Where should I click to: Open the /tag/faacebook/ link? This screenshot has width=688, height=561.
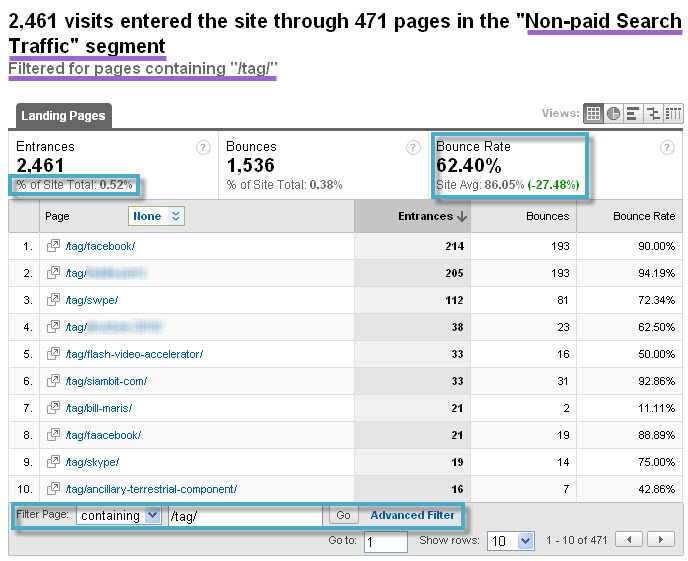pos(103,435)
